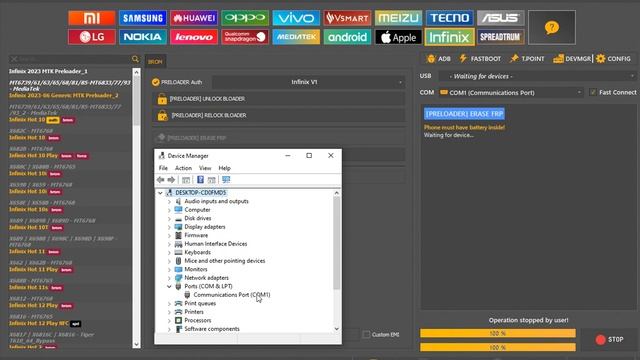
Task: Toggle the Fast Connect checkbox
Action: (x=593, y=93)
